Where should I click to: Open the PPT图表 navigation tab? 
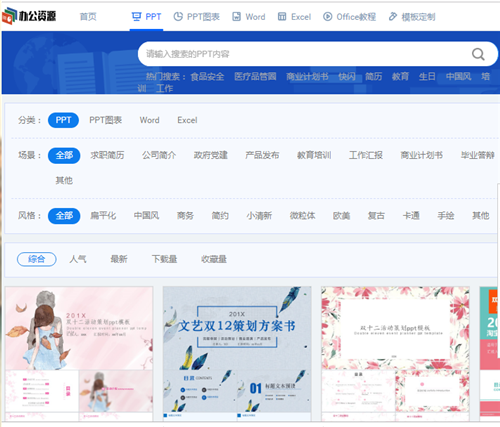(x=197, y=17)
